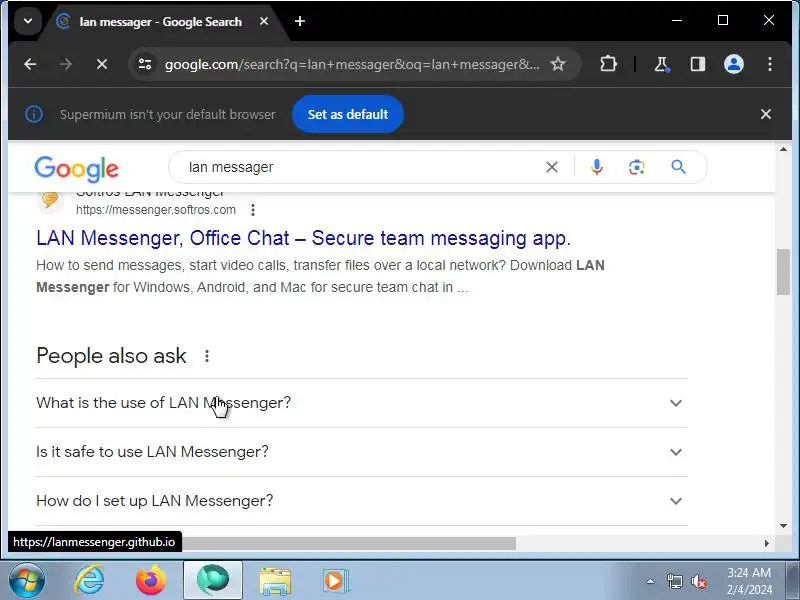This screenshot has width=800, height=600.
Task: Select the 'lan messager - Google Search' tab
Action: pyautogui.click(x=160, y=22)
